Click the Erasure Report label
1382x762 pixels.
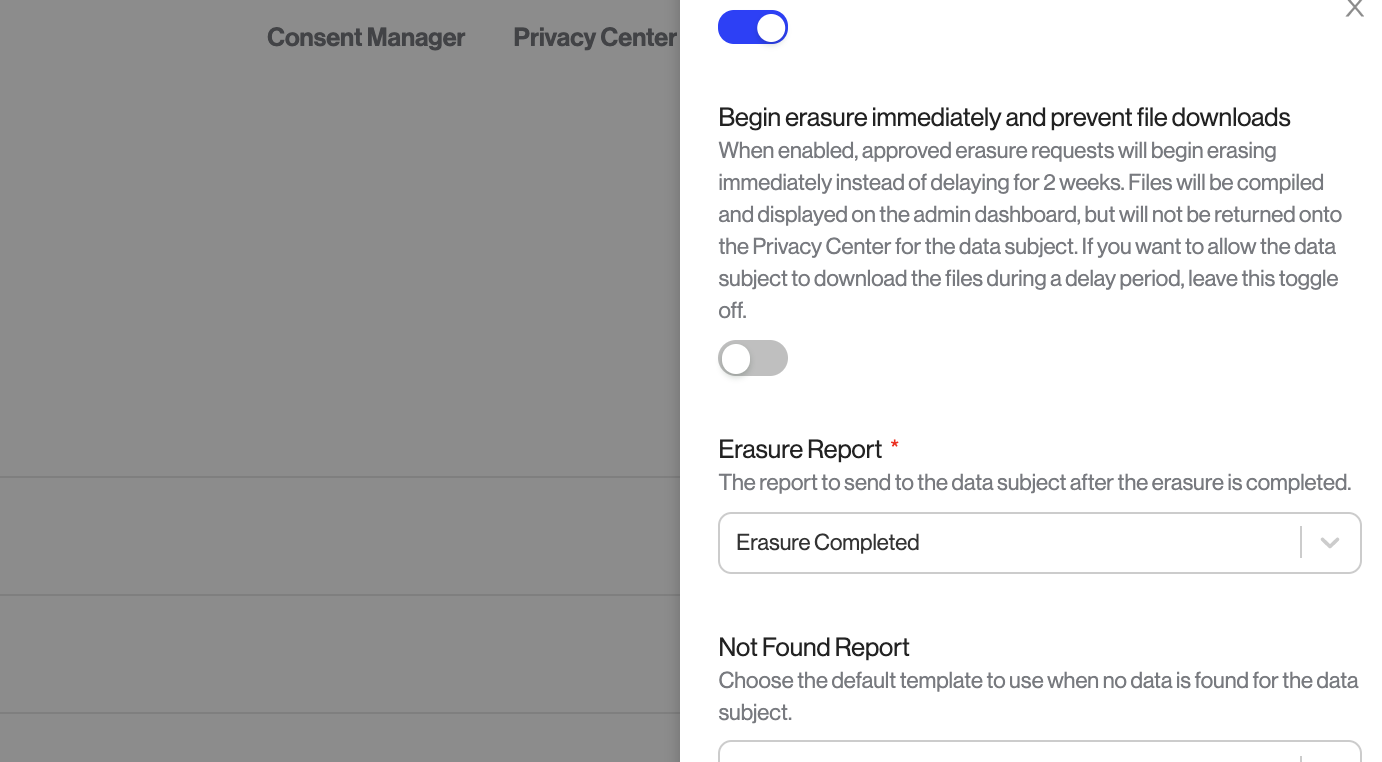[800, 449]
